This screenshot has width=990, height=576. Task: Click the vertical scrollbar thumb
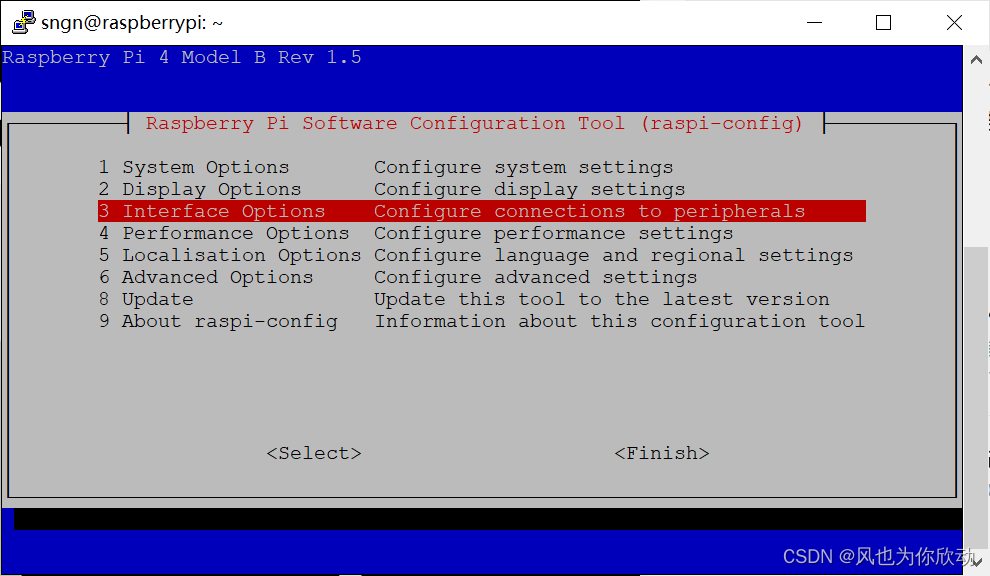tap(976, 397)
